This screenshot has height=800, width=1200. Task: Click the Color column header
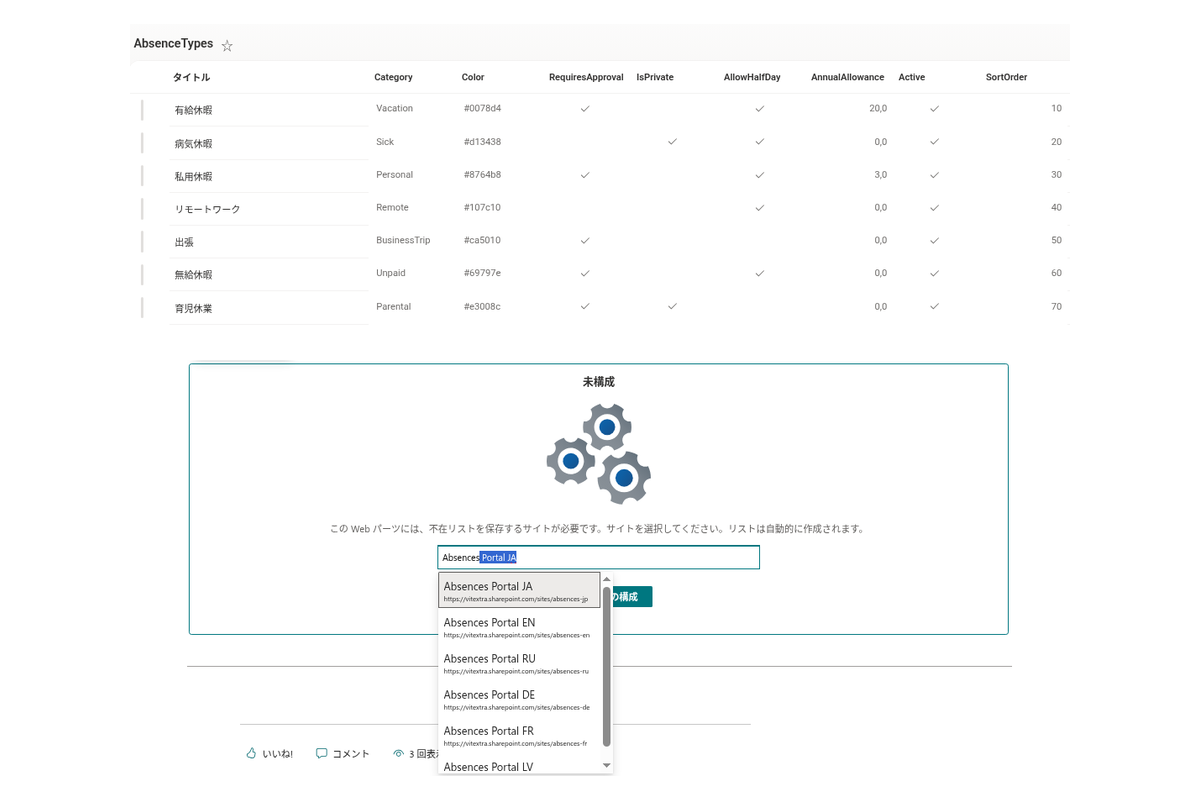coord(473,77)
